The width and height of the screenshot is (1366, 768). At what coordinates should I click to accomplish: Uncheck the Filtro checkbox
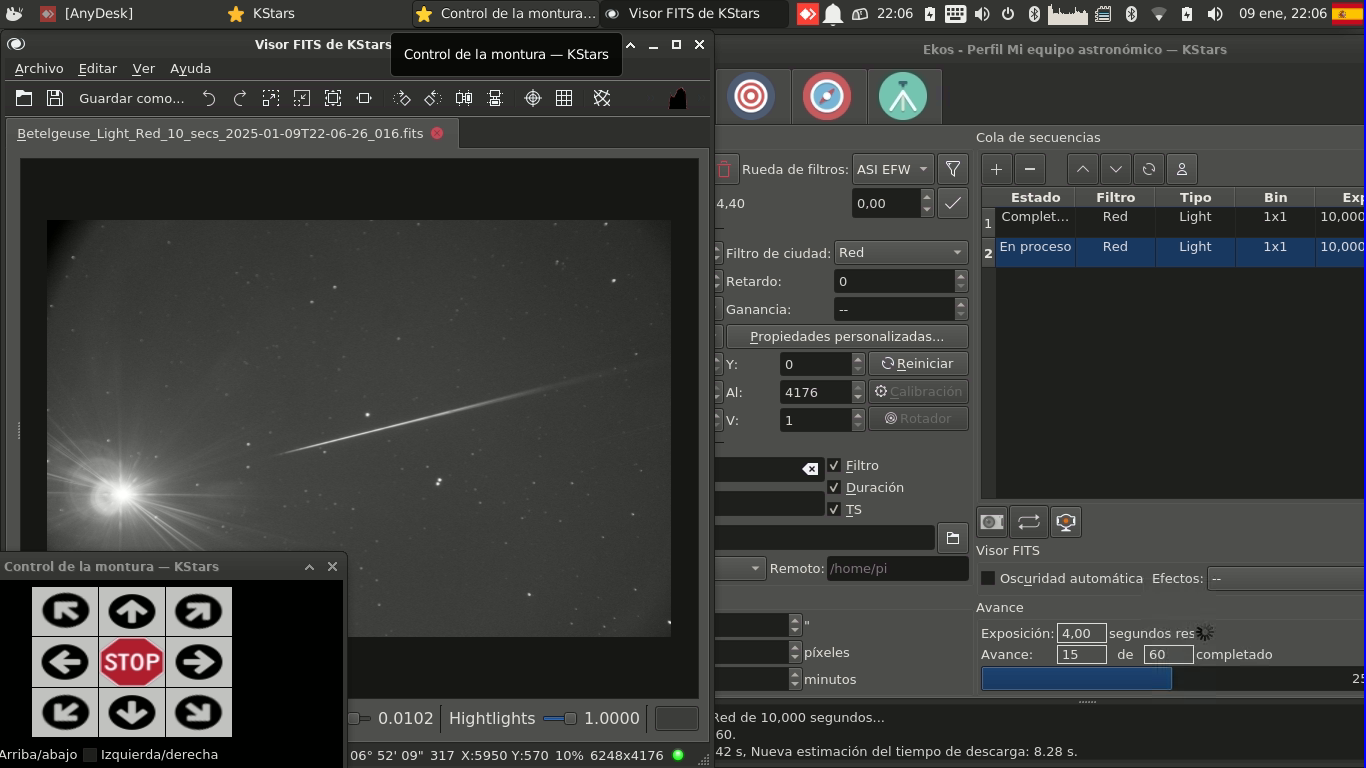[x=834, y=465]
